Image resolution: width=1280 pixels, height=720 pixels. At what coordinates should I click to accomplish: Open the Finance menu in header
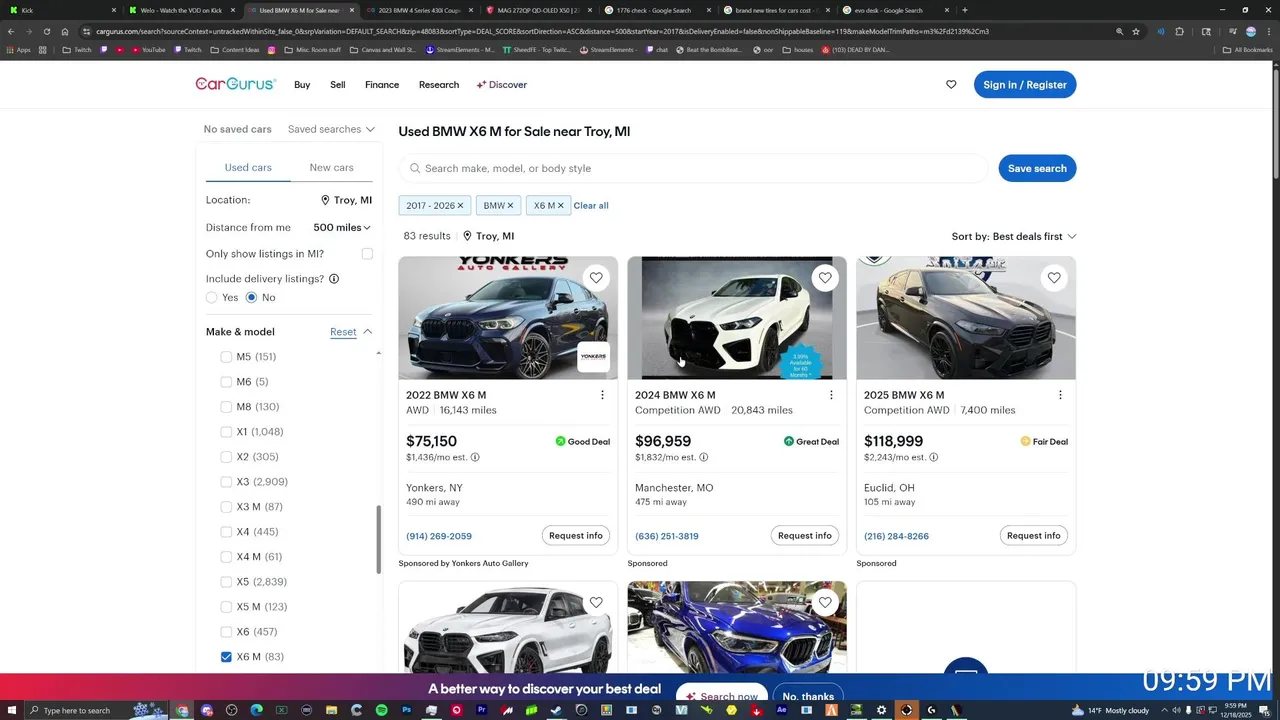pyautogui.click(x=382, y=85)
